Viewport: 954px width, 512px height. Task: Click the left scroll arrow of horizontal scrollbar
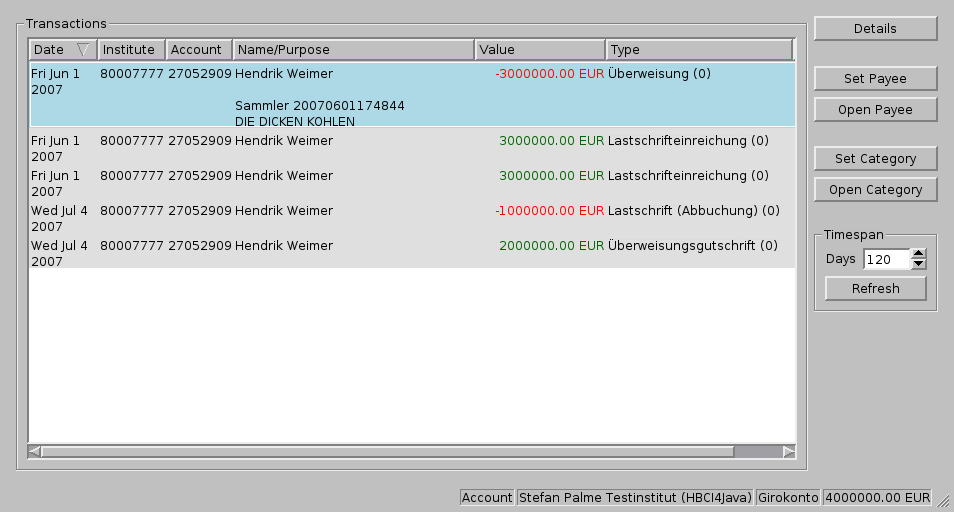[x=35, y=452]
